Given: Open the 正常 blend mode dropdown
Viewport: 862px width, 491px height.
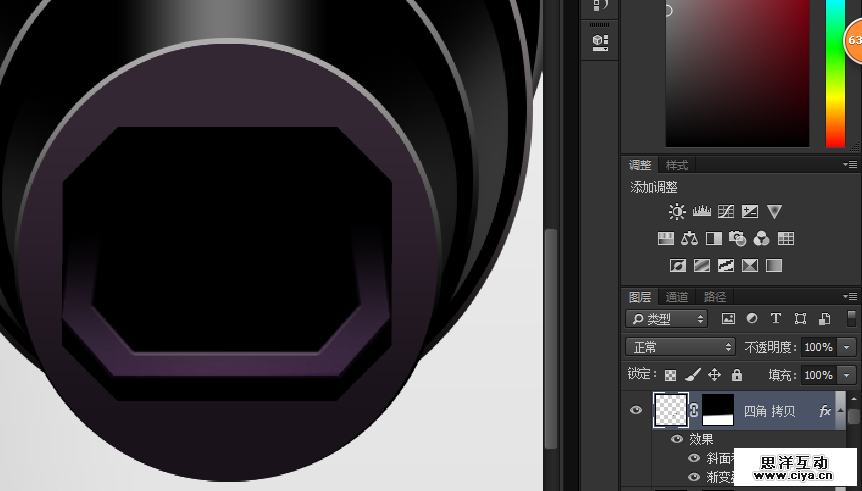Looking at the screenshot, I should 680,347.
